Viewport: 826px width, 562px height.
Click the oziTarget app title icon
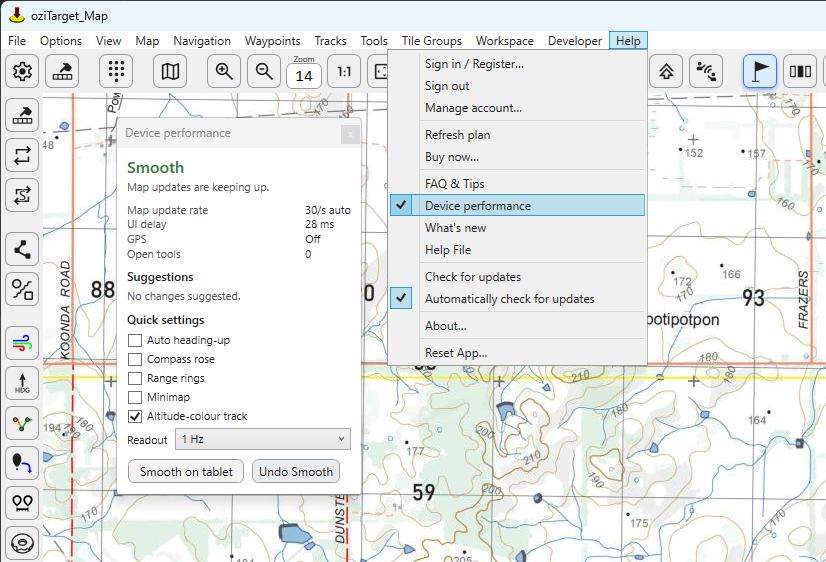[x=17, y=15]
